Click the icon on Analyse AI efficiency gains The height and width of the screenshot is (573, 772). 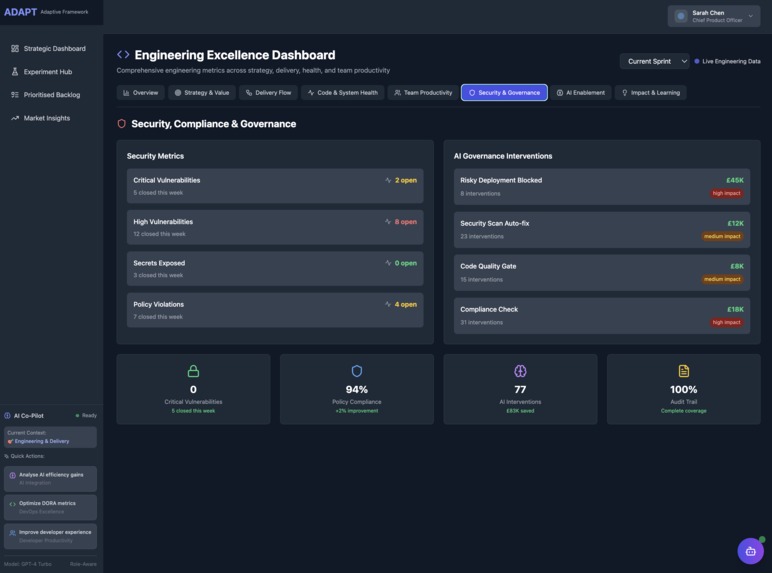coord(13,476)
